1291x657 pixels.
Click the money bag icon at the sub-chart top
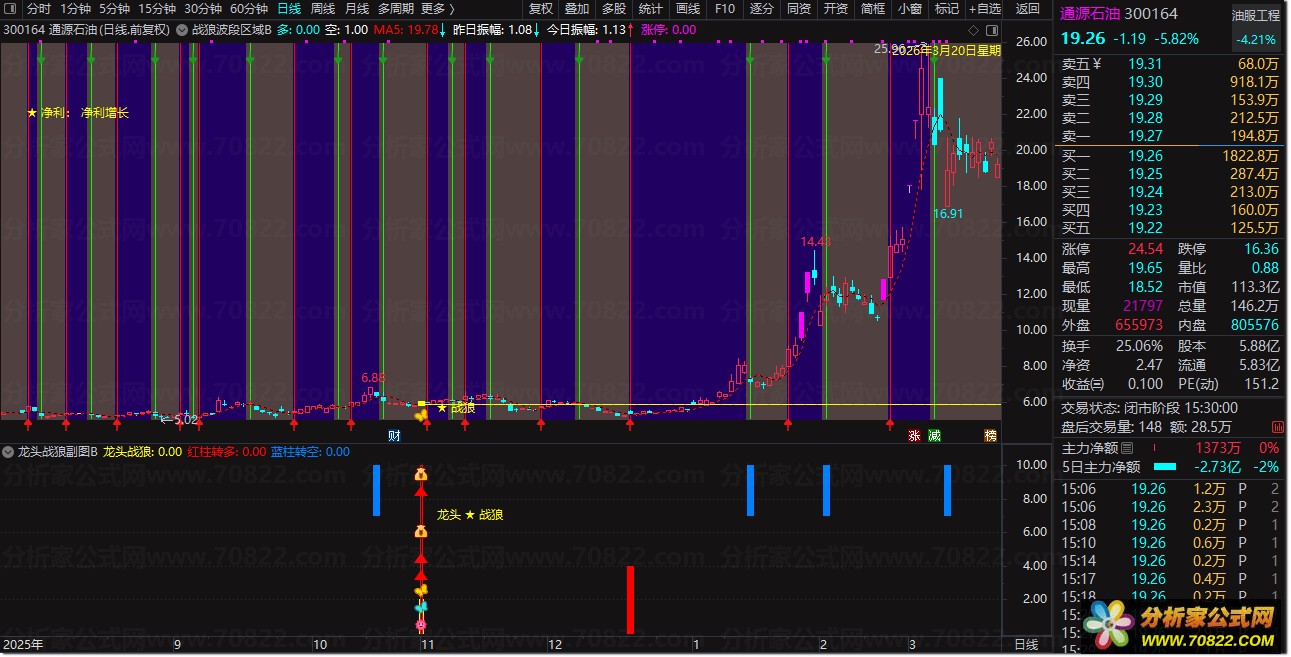(x=421, y=474)
